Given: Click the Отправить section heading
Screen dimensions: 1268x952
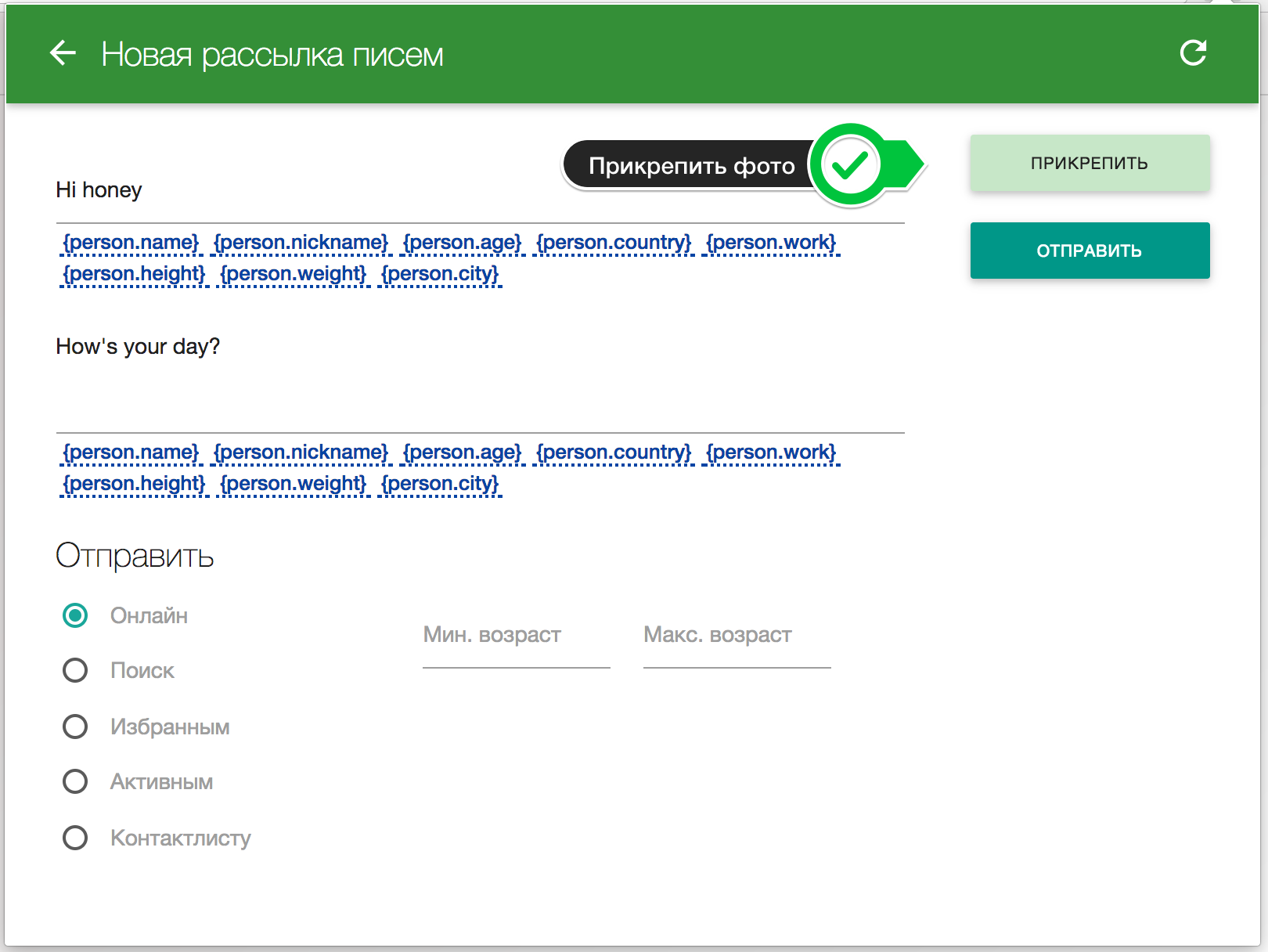Looking at the screenshot, I should pos(135,557).
